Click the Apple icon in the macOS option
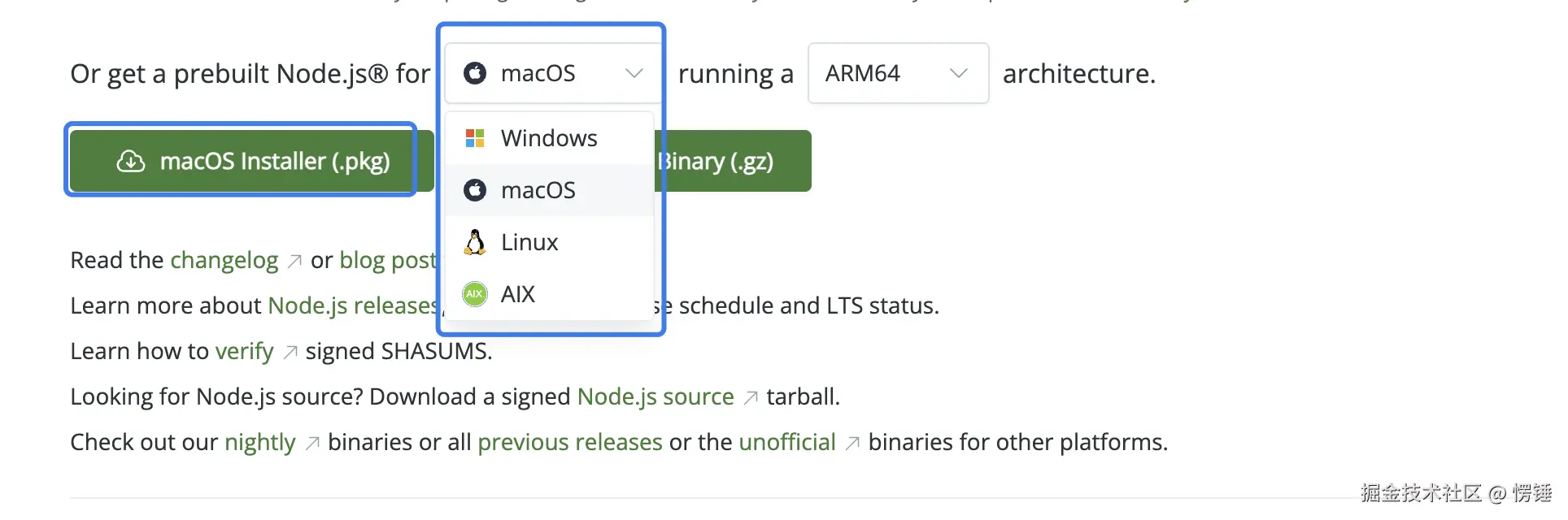The width and height of the screenshot is (1568, 520). [x=475, y=190]
